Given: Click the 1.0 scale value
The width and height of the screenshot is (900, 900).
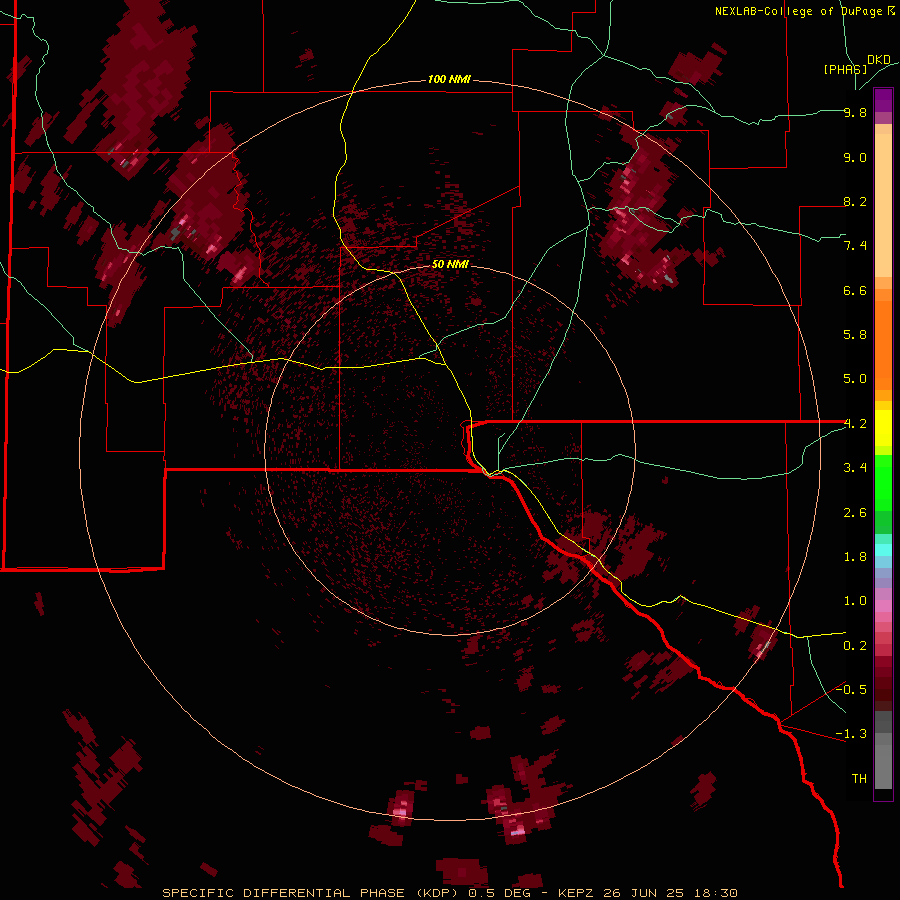Looking at the screenshot, I should coord(855,601).
